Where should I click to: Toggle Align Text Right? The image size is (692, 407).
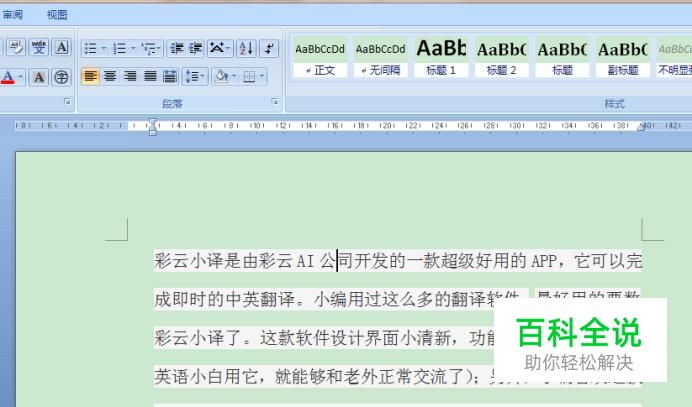pos(130,76)
